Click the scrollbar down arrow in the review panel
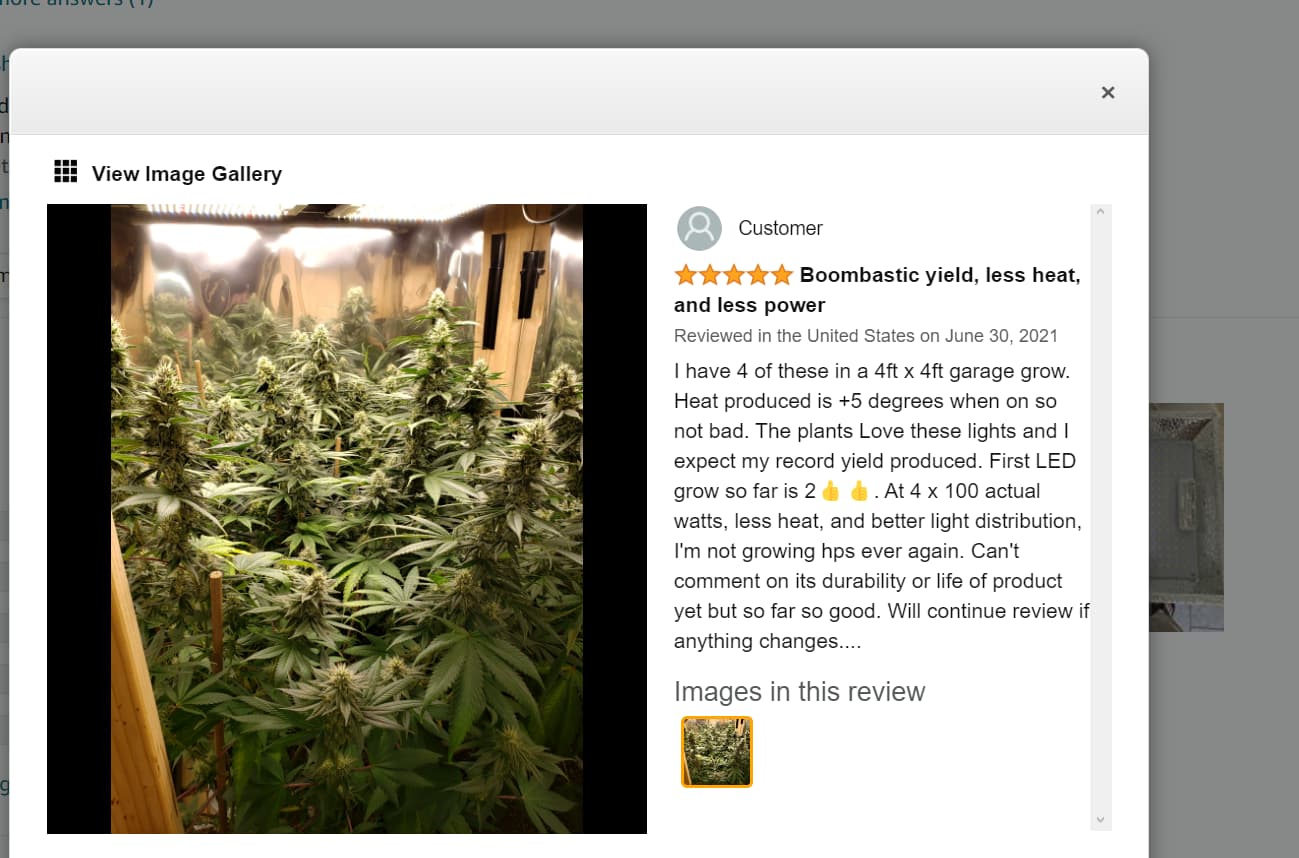The image size is (1299, 858). coord(1100,820)
